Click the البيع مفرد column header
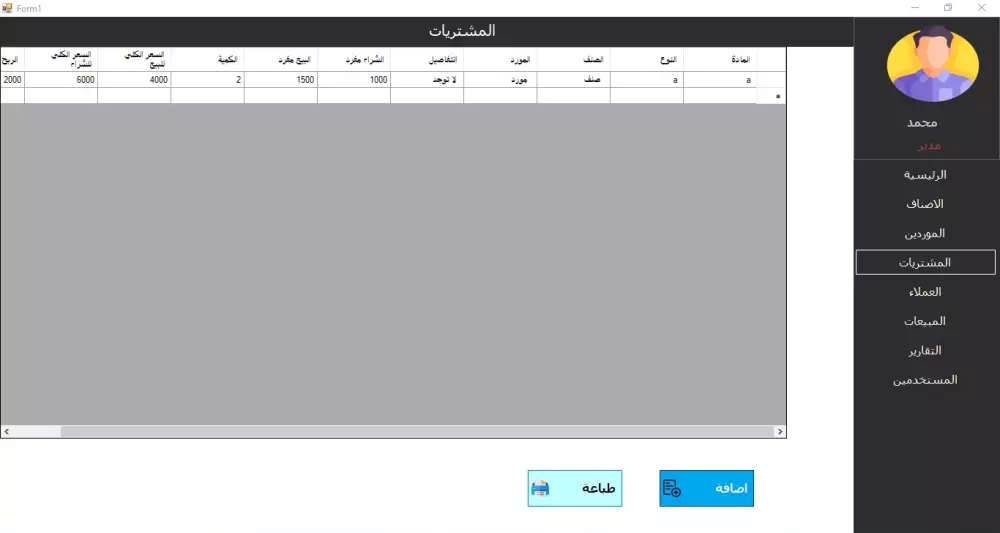1000x533 pixels. point(281,59)
